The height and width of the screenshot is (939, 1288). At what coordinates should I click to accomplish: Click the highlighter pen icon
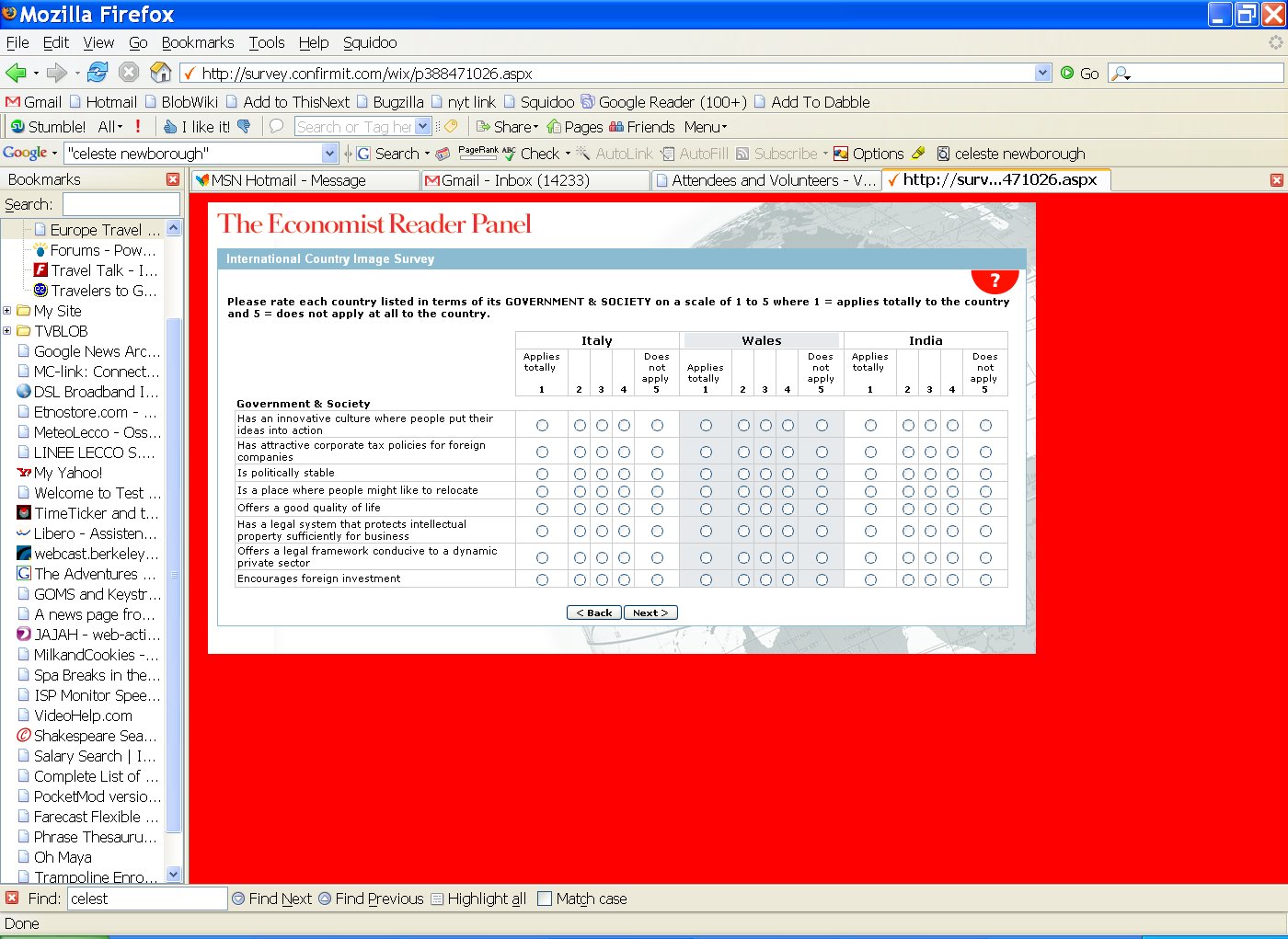(918, 154)
